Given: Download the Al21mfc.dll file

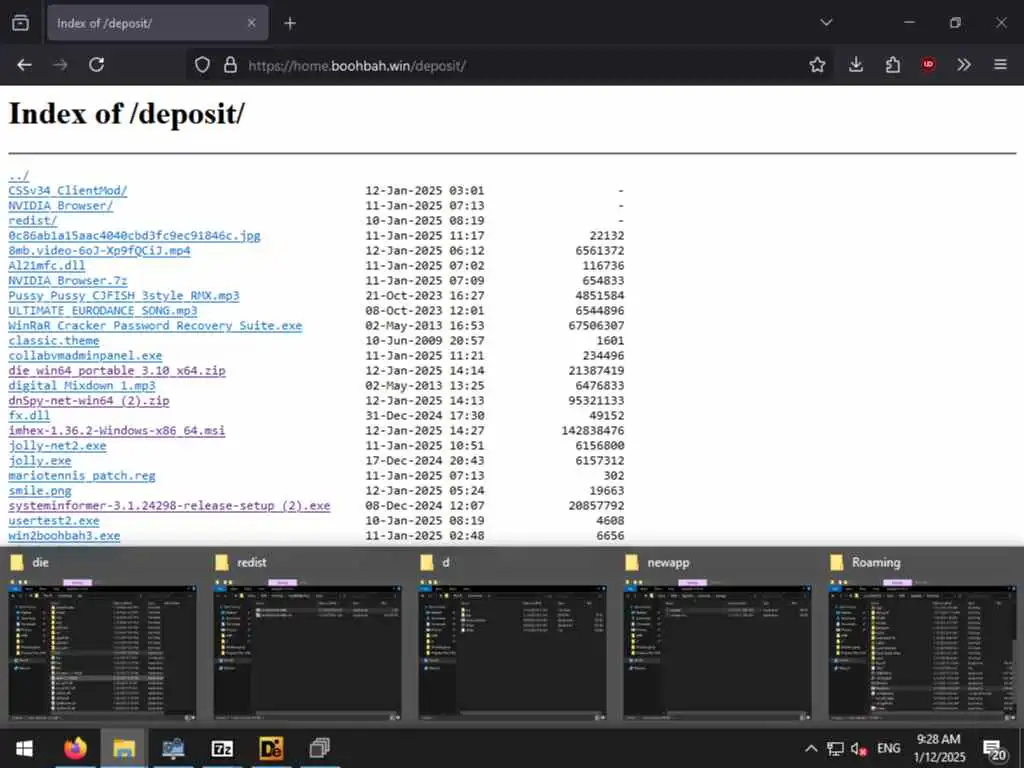Looking at the screenshot, I should [47, 266].
